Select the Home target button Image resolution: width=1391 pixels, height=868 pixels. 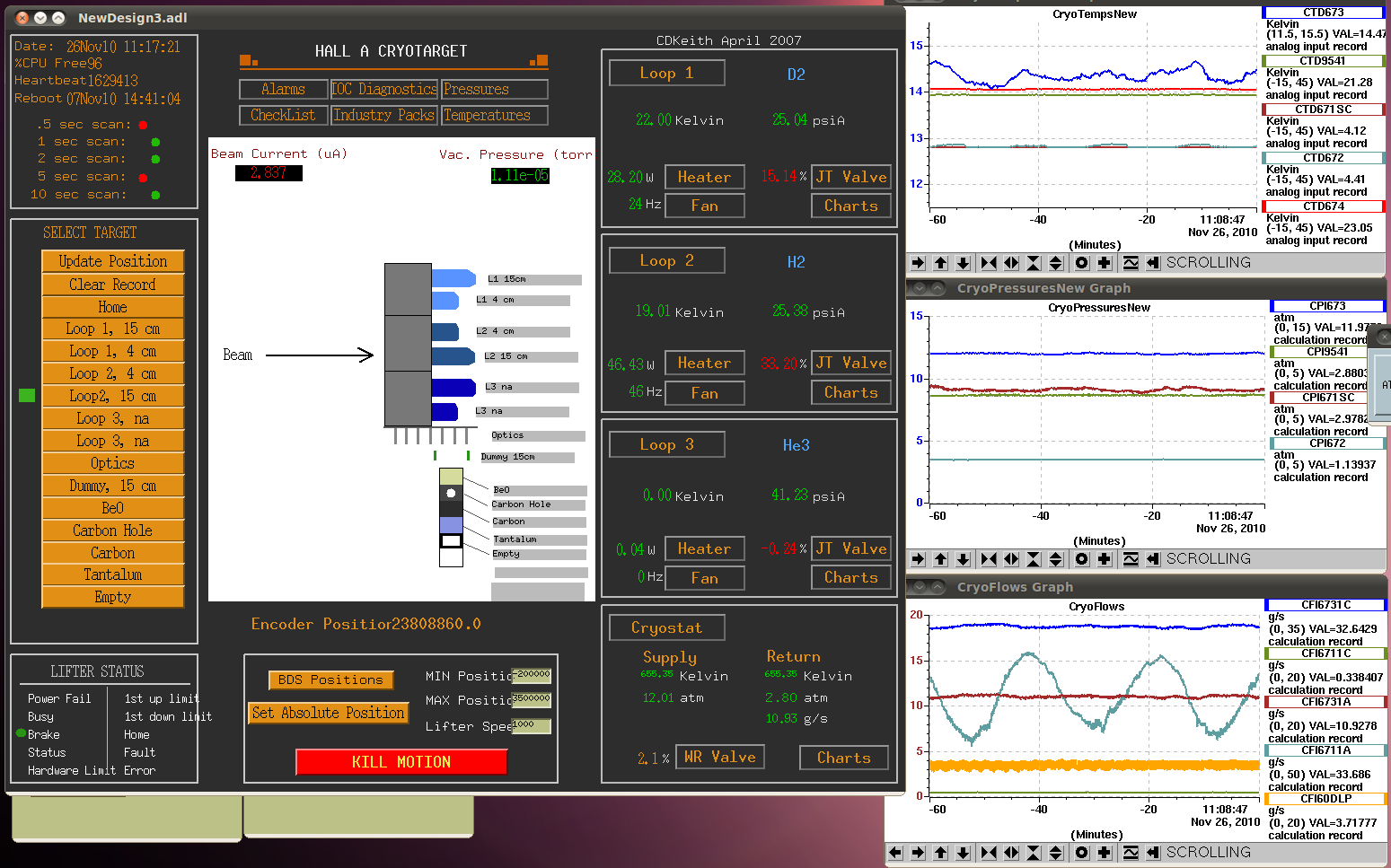pos(113,307)
